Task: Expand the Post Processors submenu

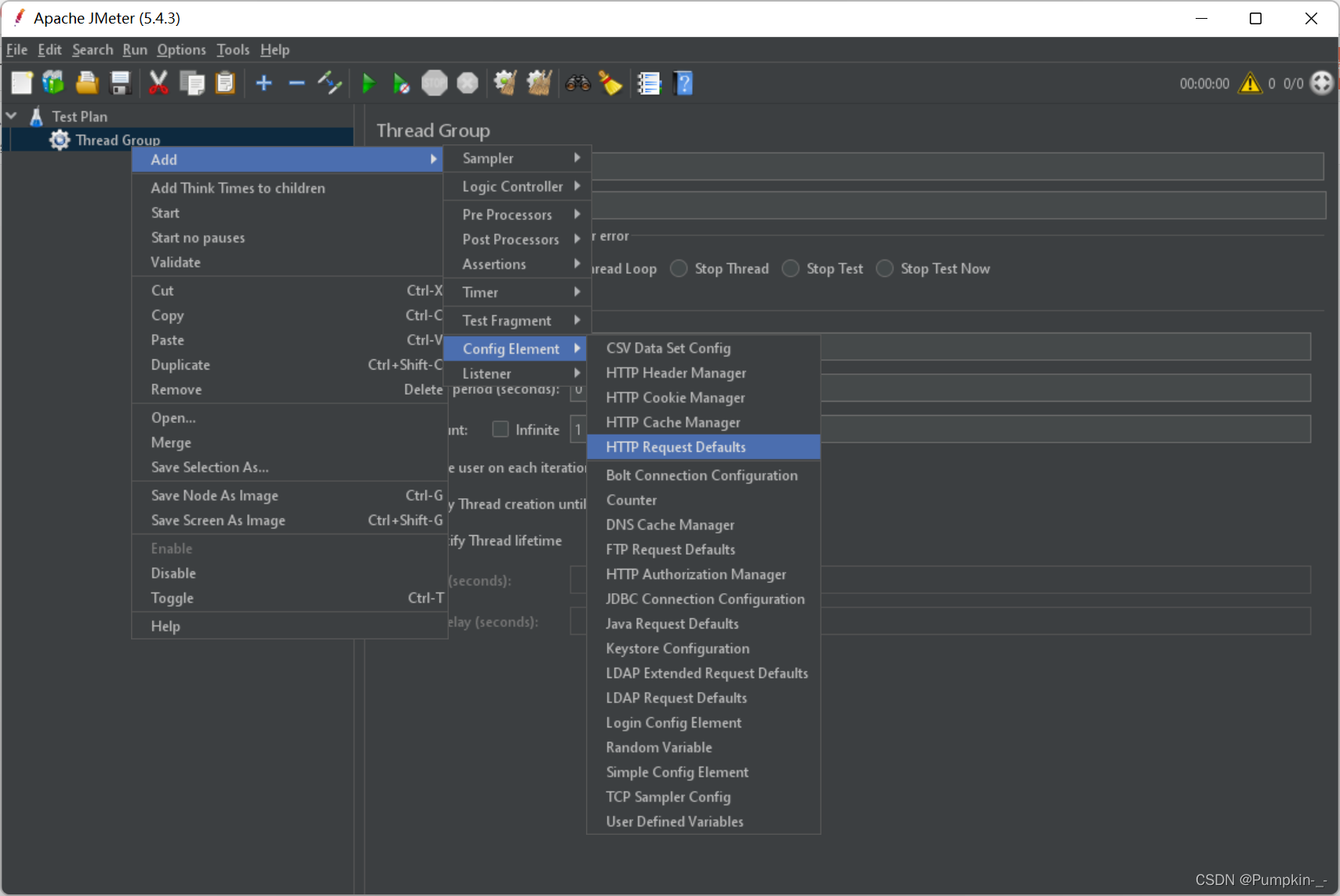Action: [x=518, y=239]
